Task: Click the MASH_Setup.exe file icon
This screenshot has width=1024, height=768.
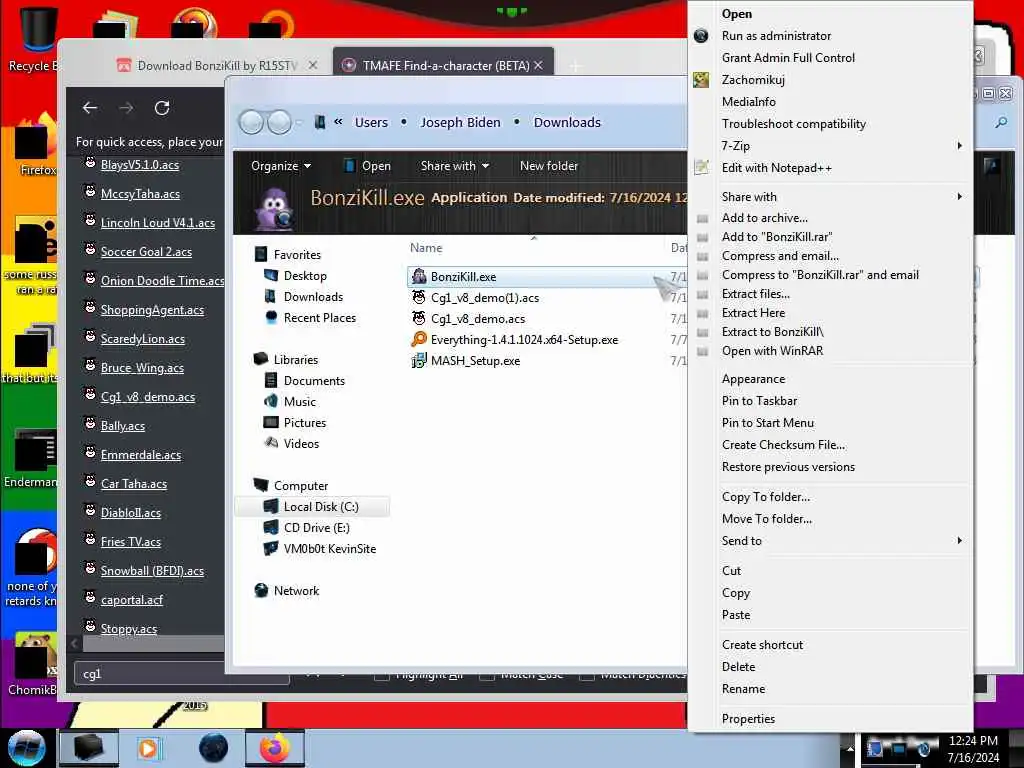Action: [419, 360]
